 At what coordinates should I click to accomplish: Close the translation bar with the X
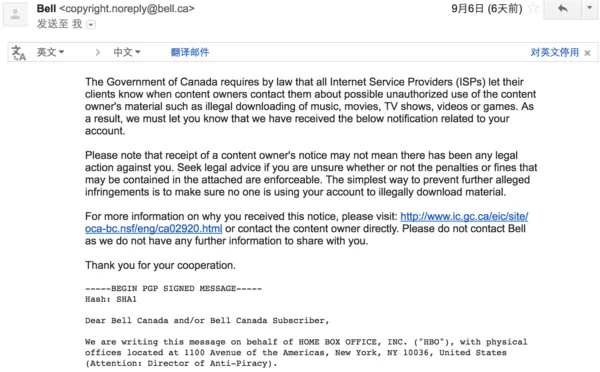587,53
